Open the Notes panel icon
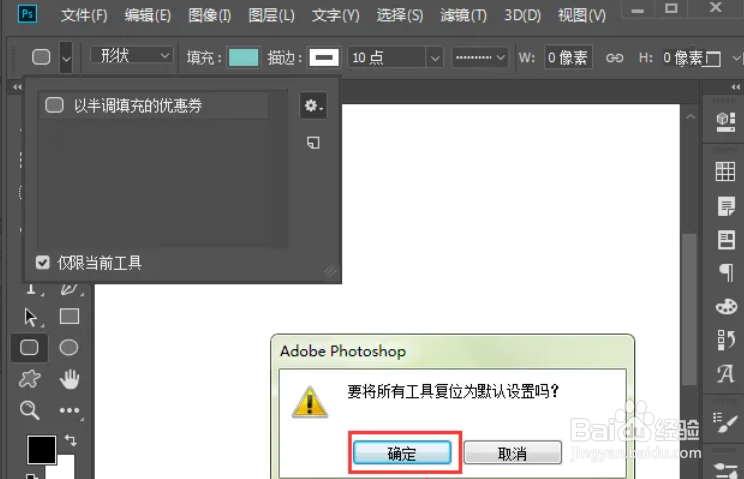Screen dimensions: 744x479 [x=725, y=206]
